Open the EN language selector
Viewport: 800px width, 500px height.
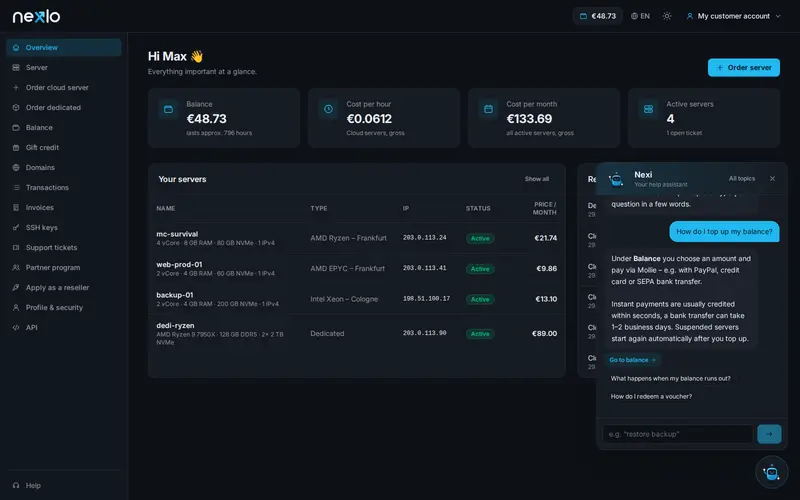(640, 16)
